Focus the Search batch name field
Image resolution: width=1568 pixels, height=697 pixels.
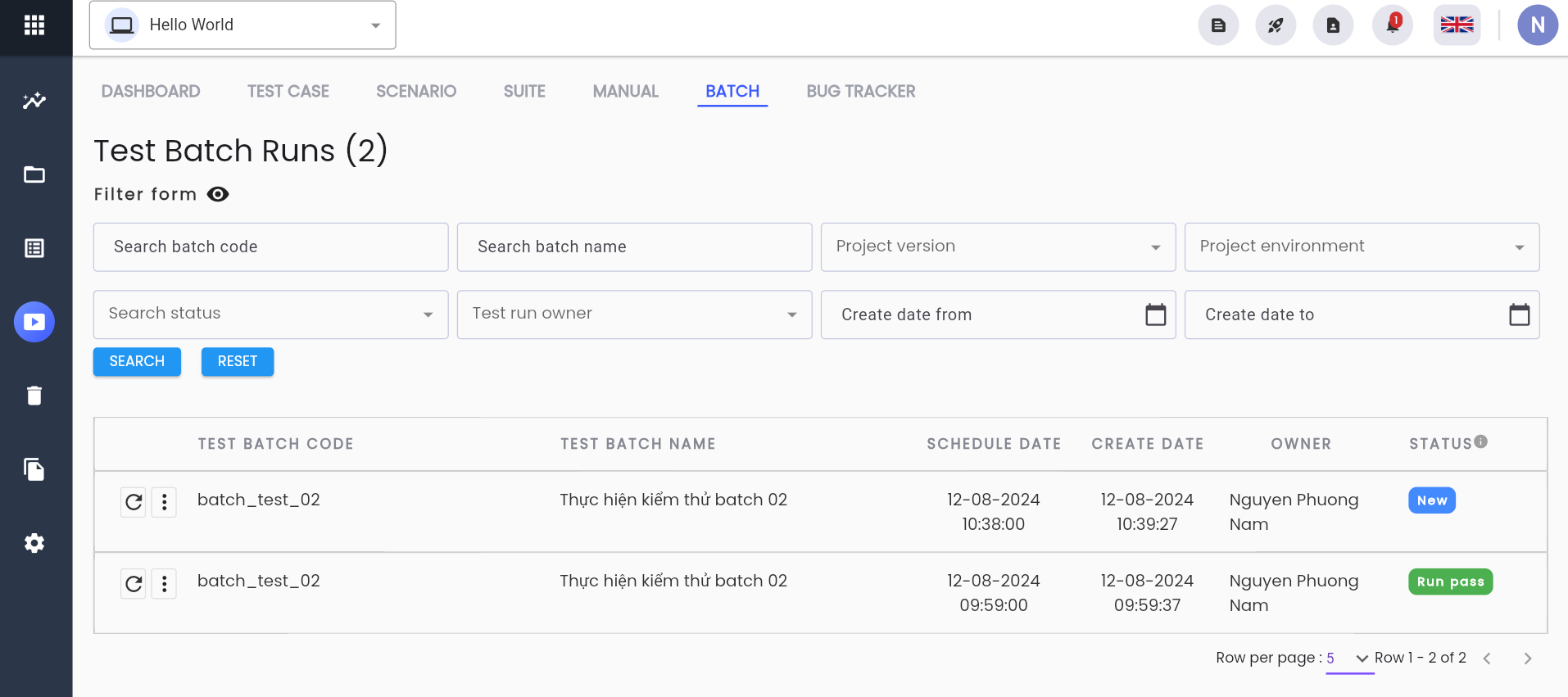click(634, 247)
